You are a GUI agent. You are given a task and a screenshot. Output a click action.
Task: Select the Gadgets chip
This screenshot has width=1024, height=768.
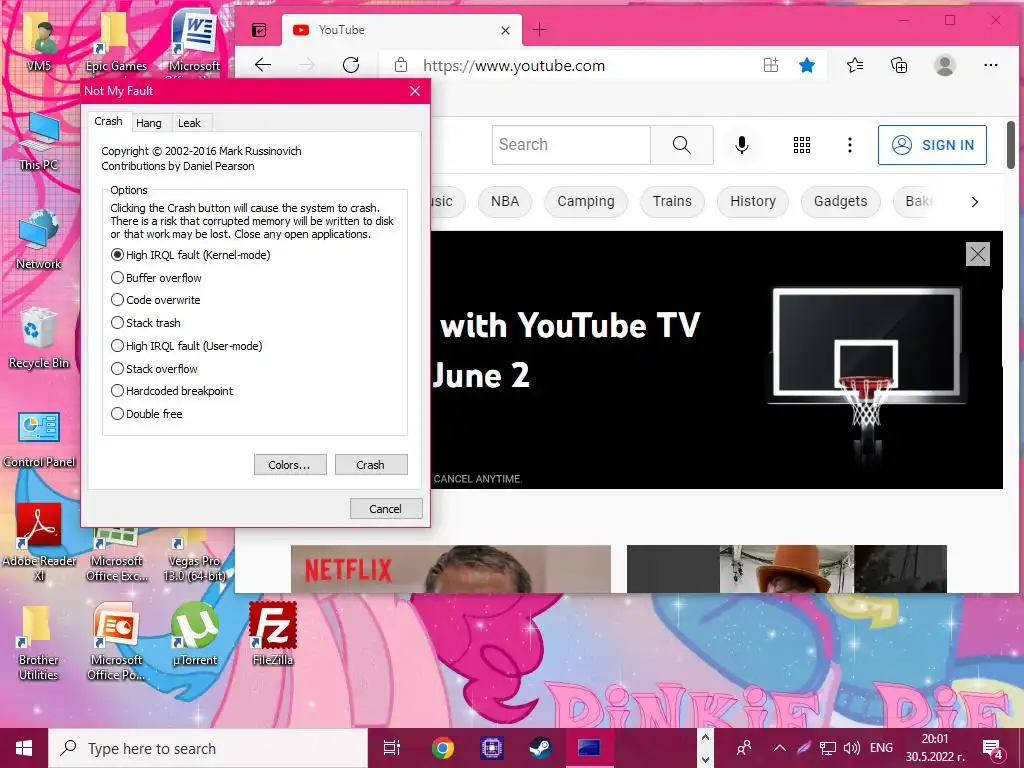pyautogui.click(x=840, y=201)
